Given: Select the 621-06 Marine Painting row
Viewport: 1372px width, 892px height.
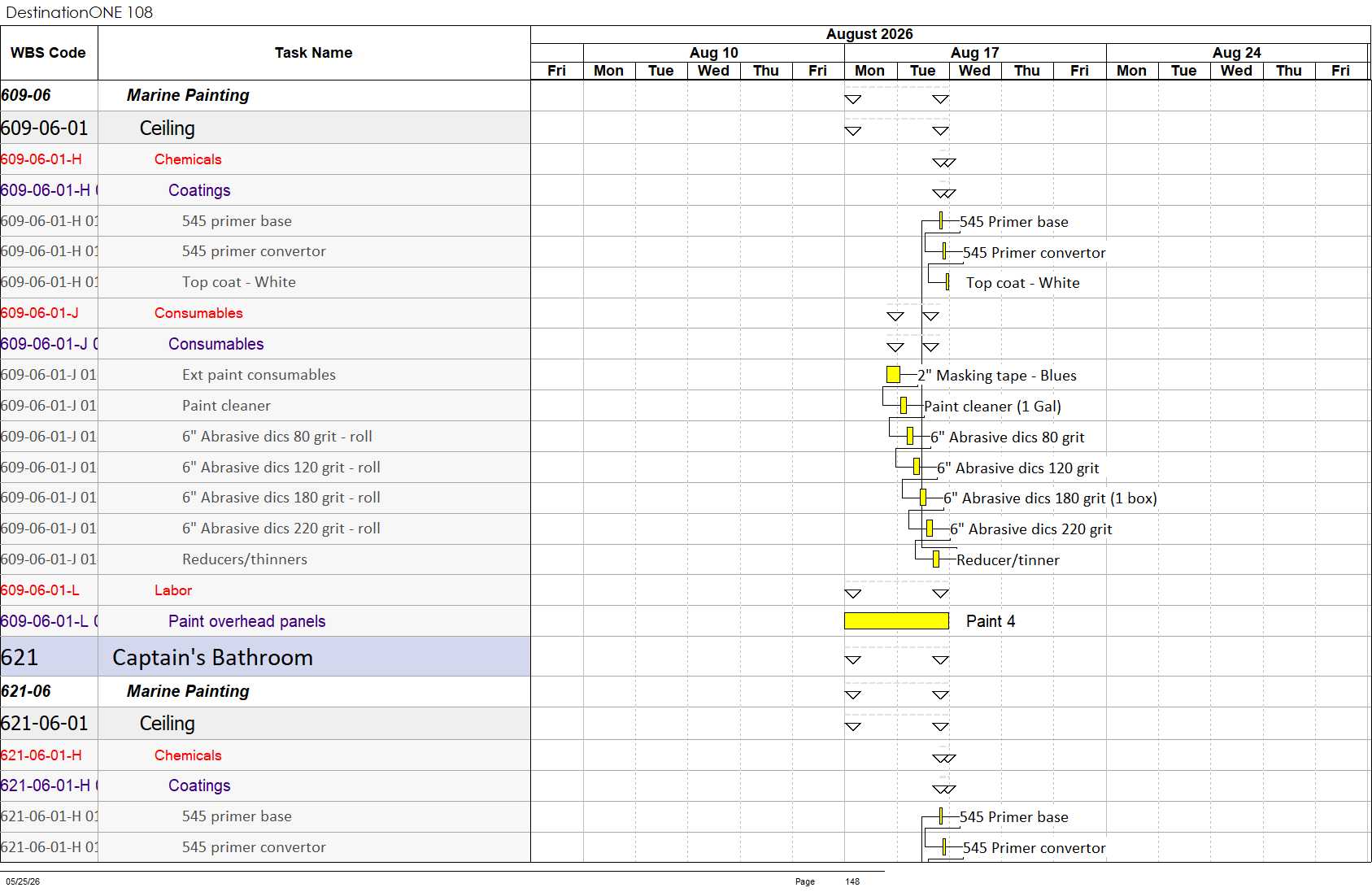Looking at the screenshot, I should coord(265,691).
